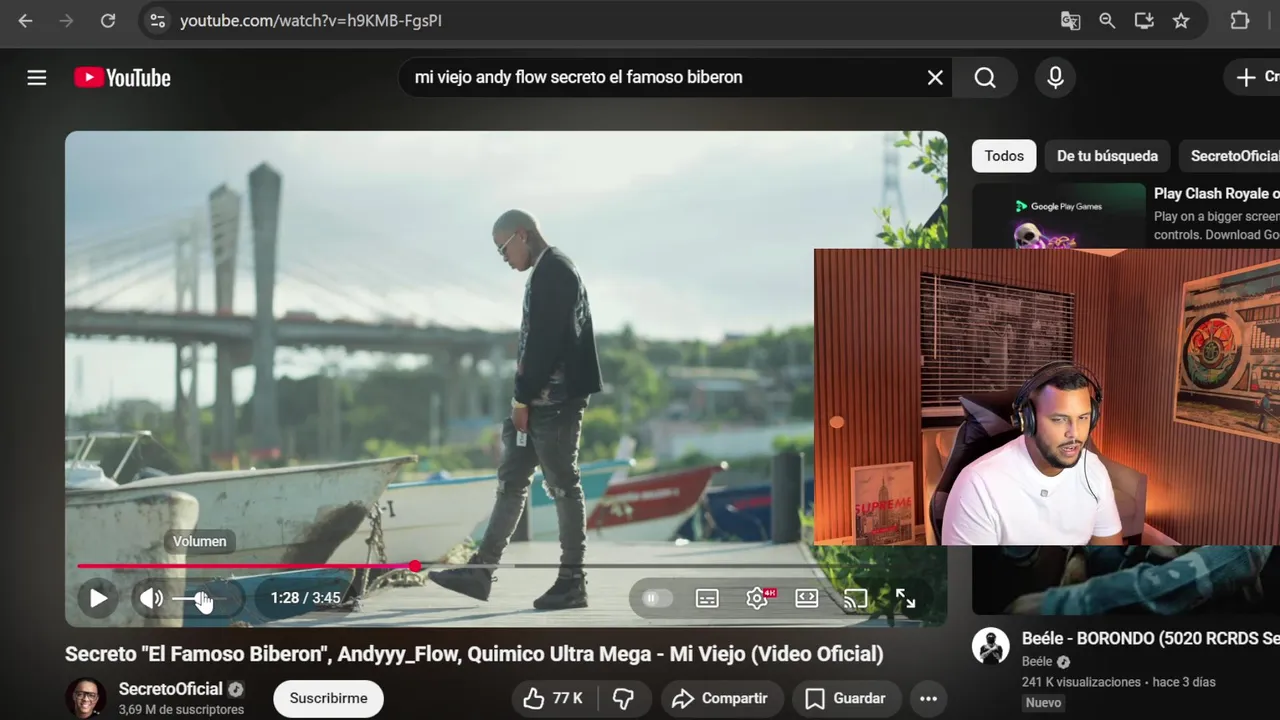
Task: Open SecretoOficial channel avatar
Action: pos(86,698)
